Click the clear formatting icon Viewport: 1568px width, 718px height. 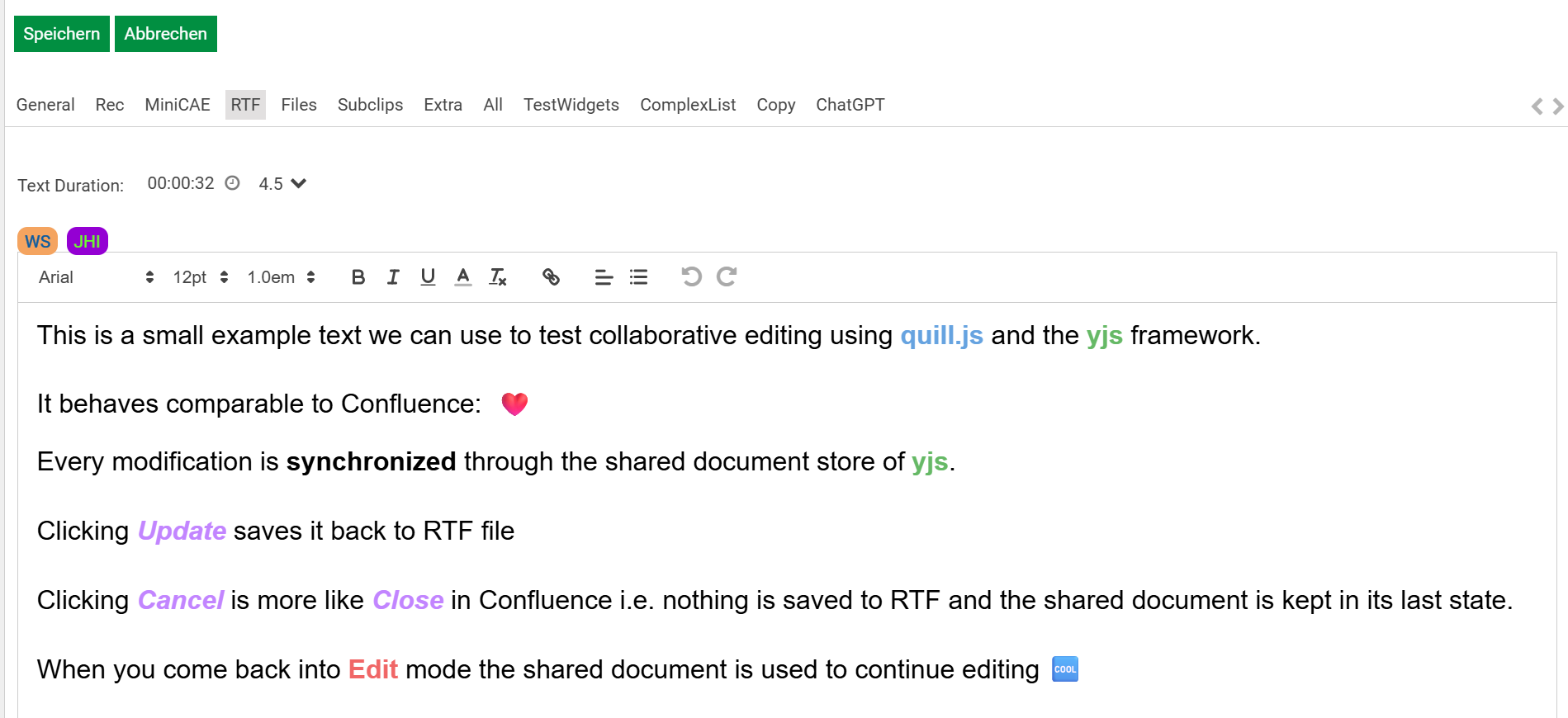click(x=498, y=277)
